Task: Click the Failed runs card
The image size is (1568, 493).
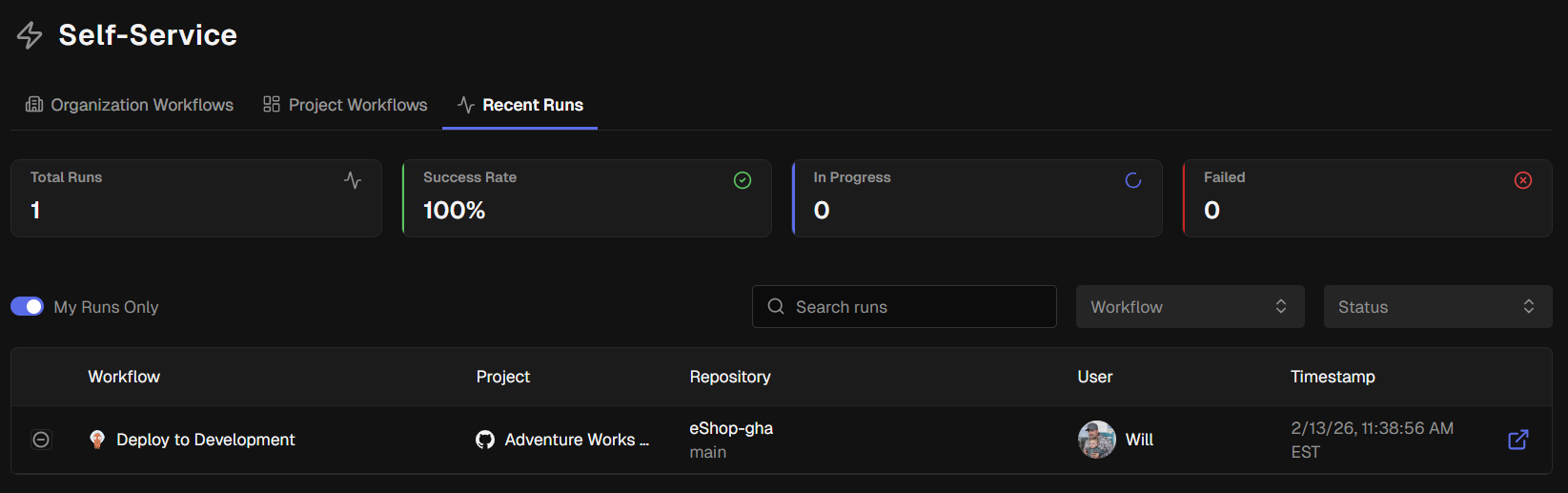Action: click(1368, 198)
